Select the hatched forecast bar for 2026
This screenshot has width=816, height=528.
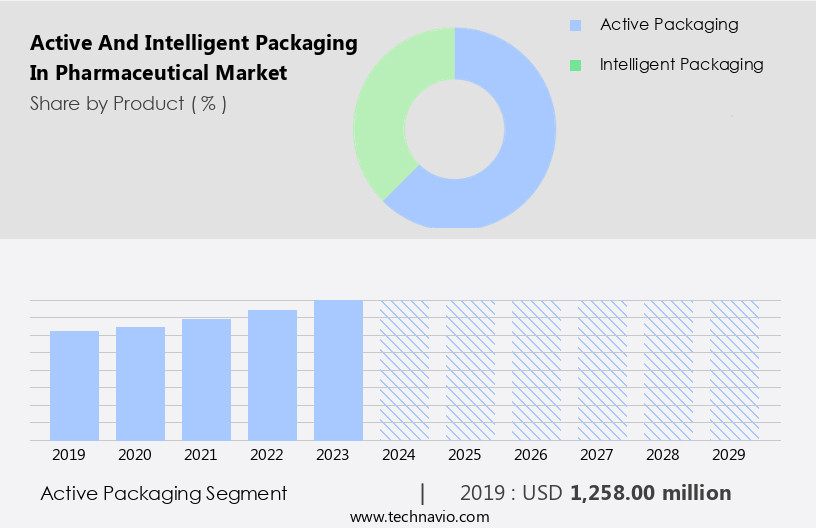point(537,370)
